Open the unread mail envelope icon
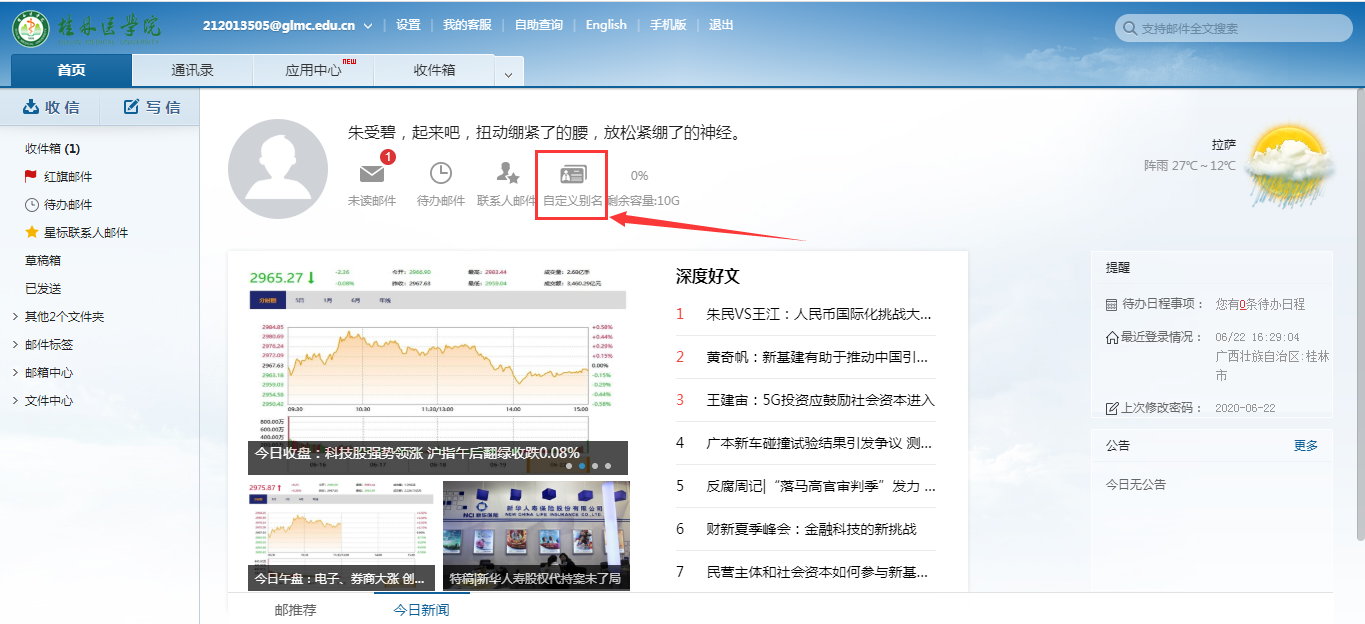 coord(372,174)
